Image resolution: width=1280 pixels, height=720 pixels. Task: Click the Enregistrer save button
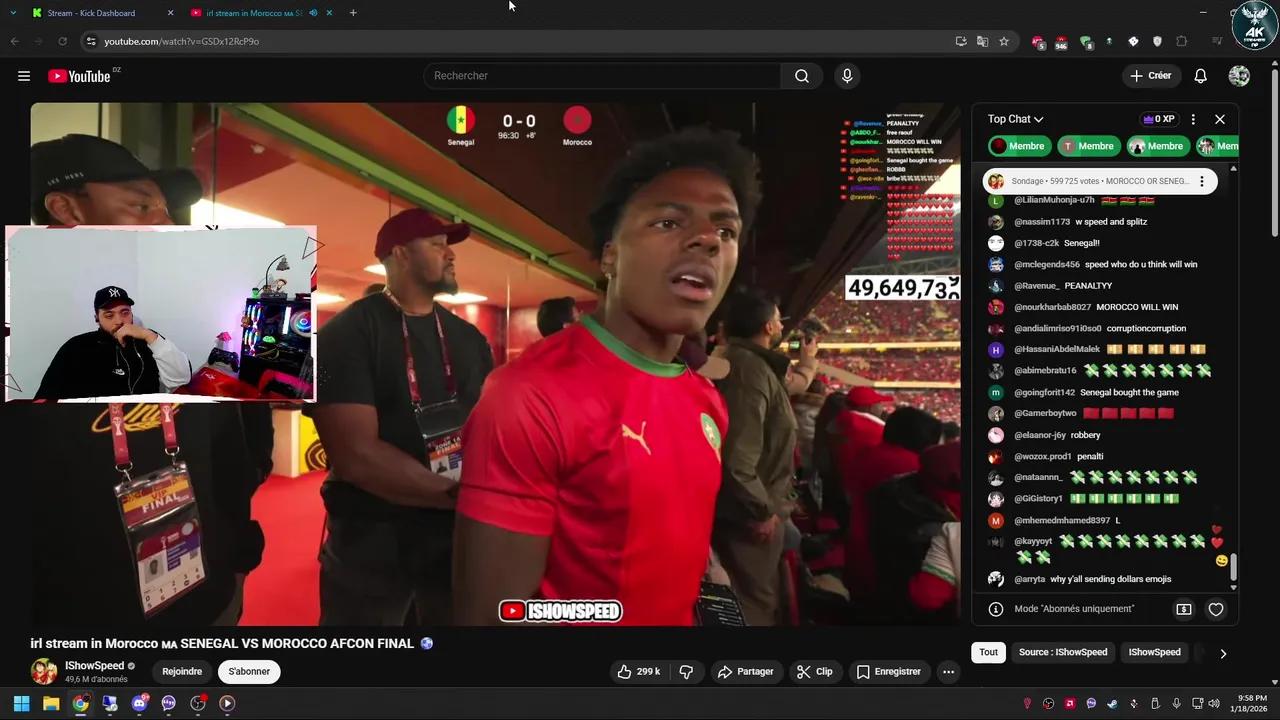tap(888, 672)
